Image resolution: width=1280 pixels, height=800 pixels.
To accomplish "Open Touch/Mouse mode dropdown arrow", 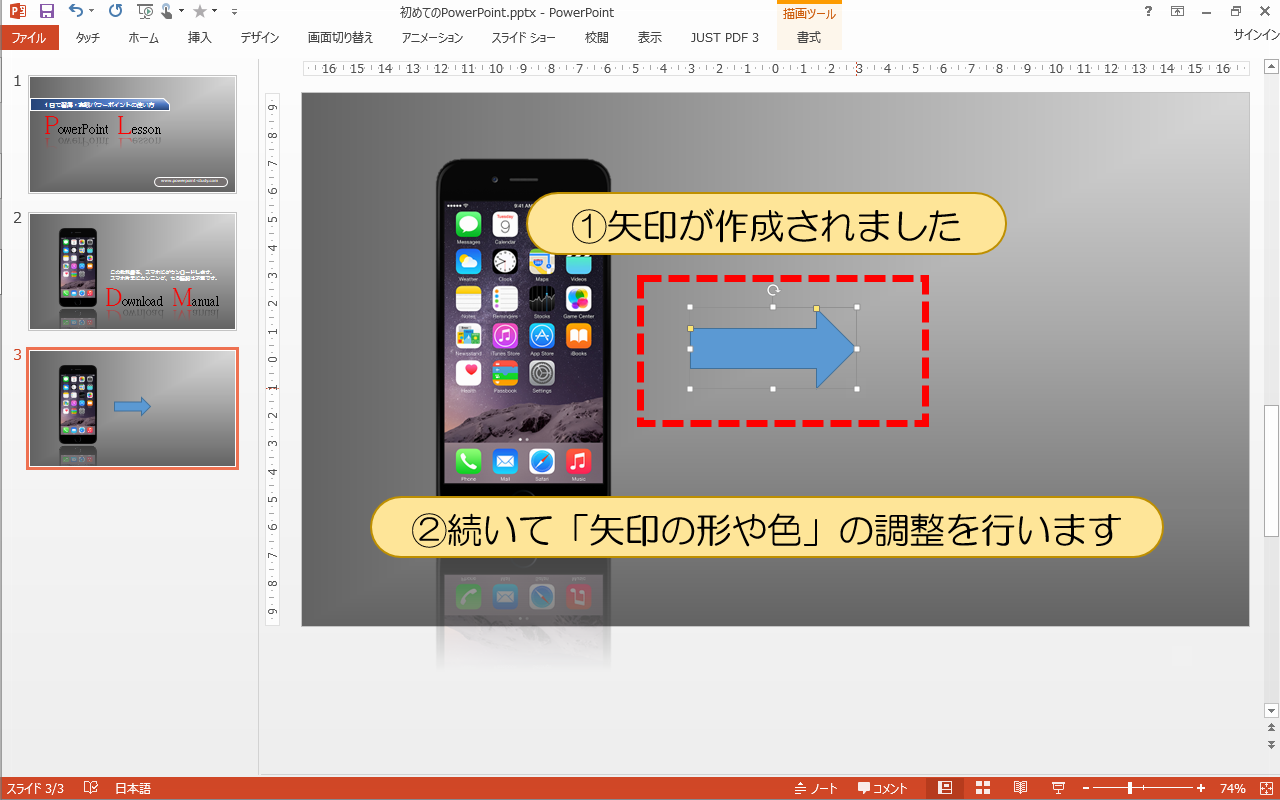I will click(x=181, y=12).
